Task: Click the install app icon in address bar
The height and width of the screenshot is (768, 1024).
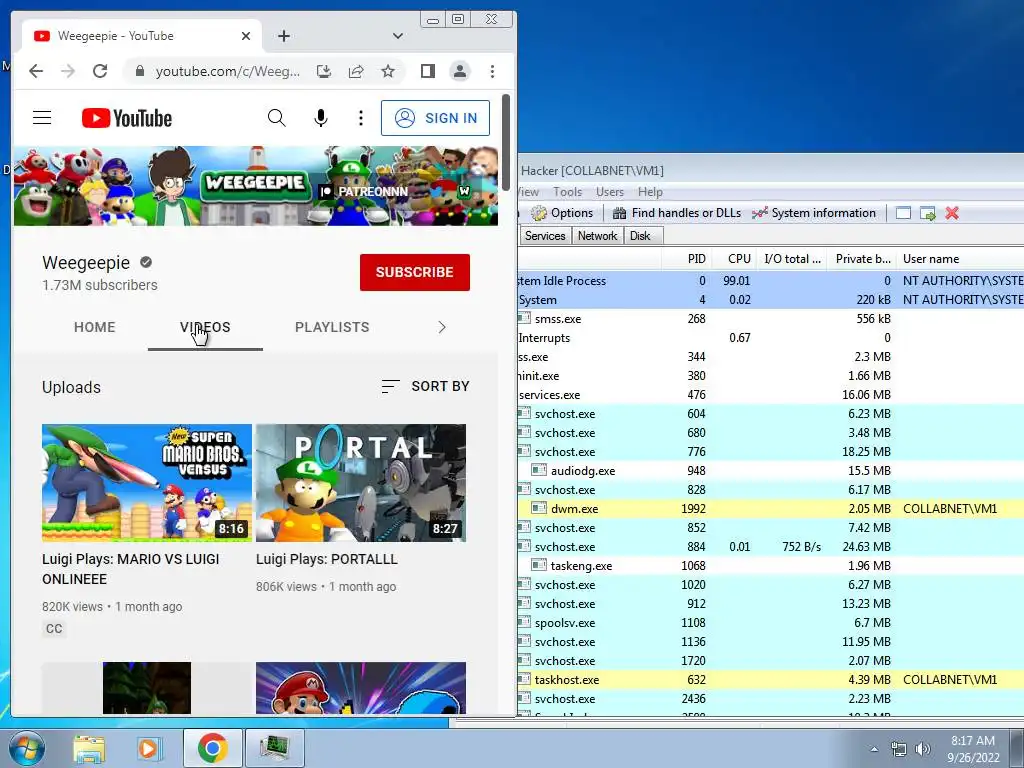Action: (x=324, y=71)
